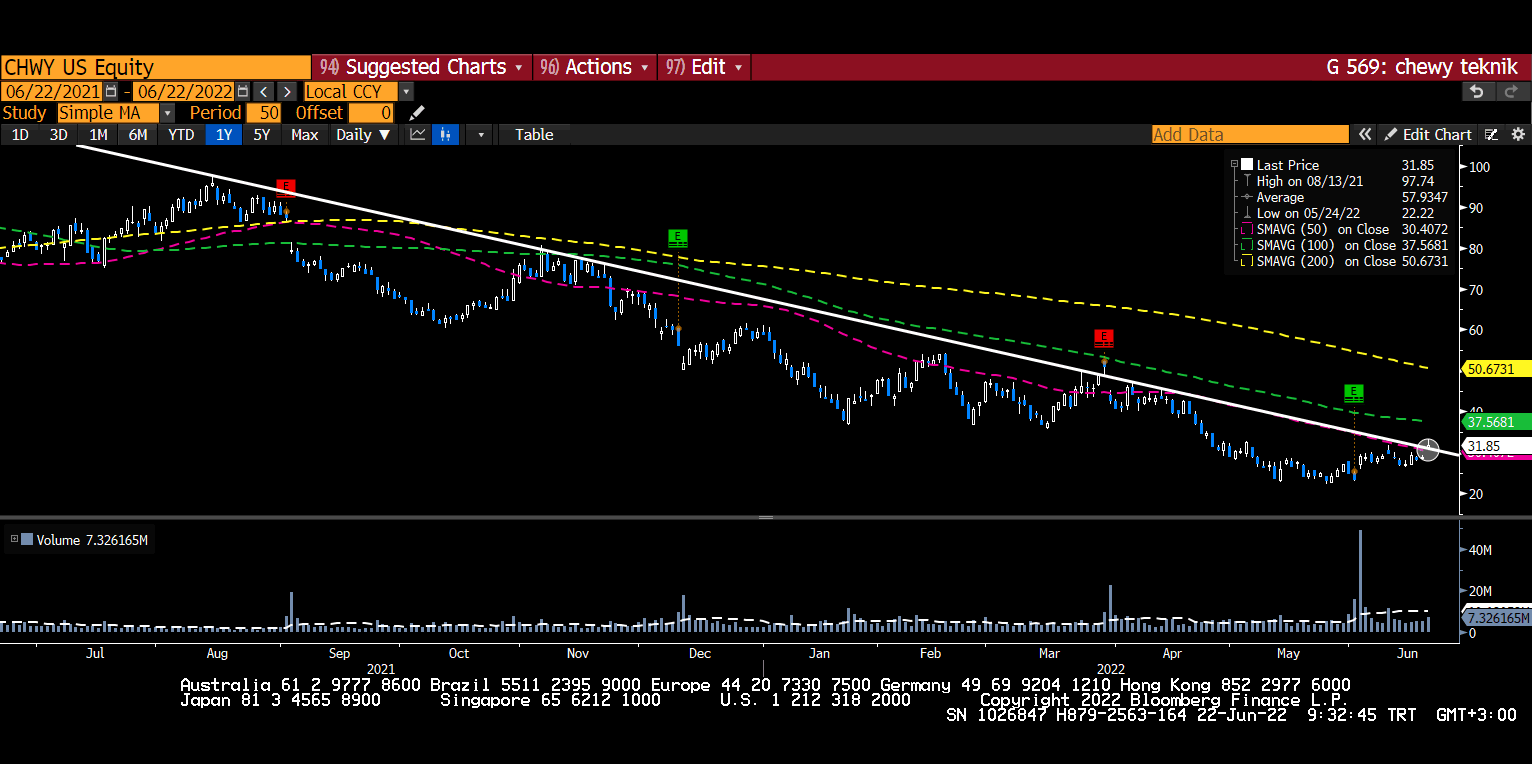Open the end date calendar picker
The width and height of the screenshot is (1532, 764).
coord(242,91)
